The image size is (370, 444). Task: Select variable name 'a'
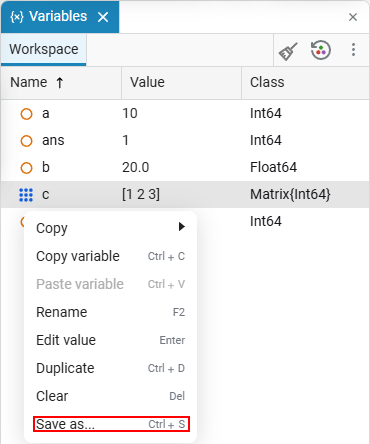pos(46,114)
